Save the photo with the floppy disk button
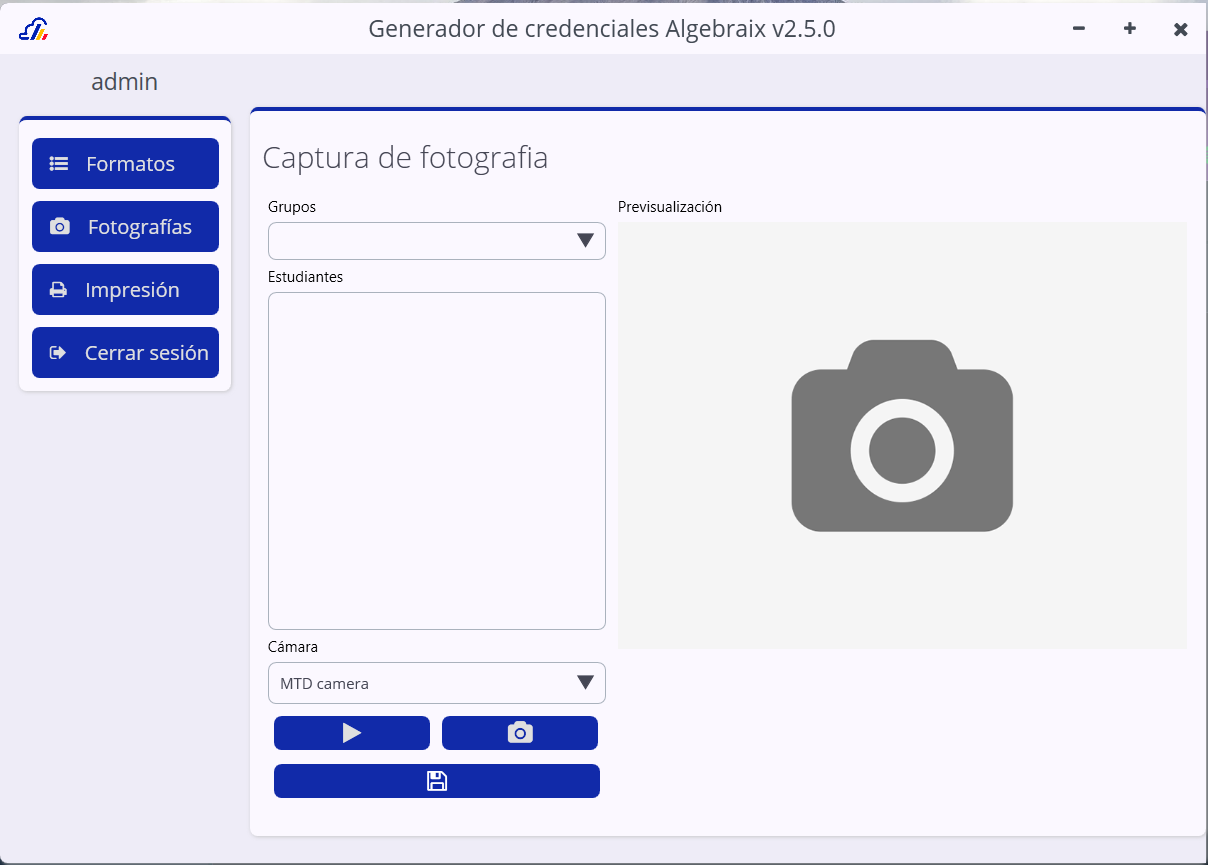The width and height of the screenshot is (1208, 865). (437, 781)
